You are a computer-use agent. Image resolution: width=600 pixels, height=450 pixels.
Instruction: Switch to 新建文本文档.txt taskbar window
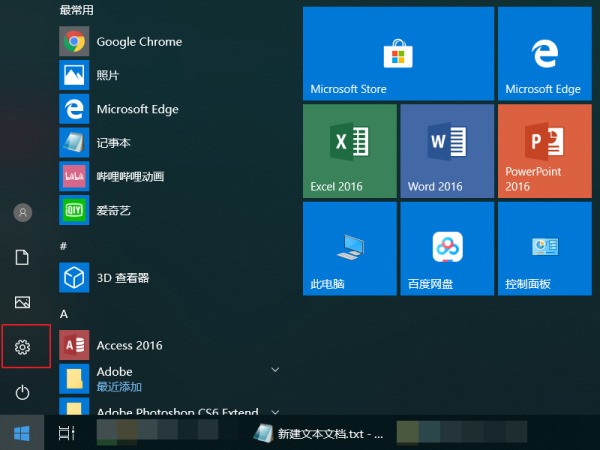click(x=318, y=434)
